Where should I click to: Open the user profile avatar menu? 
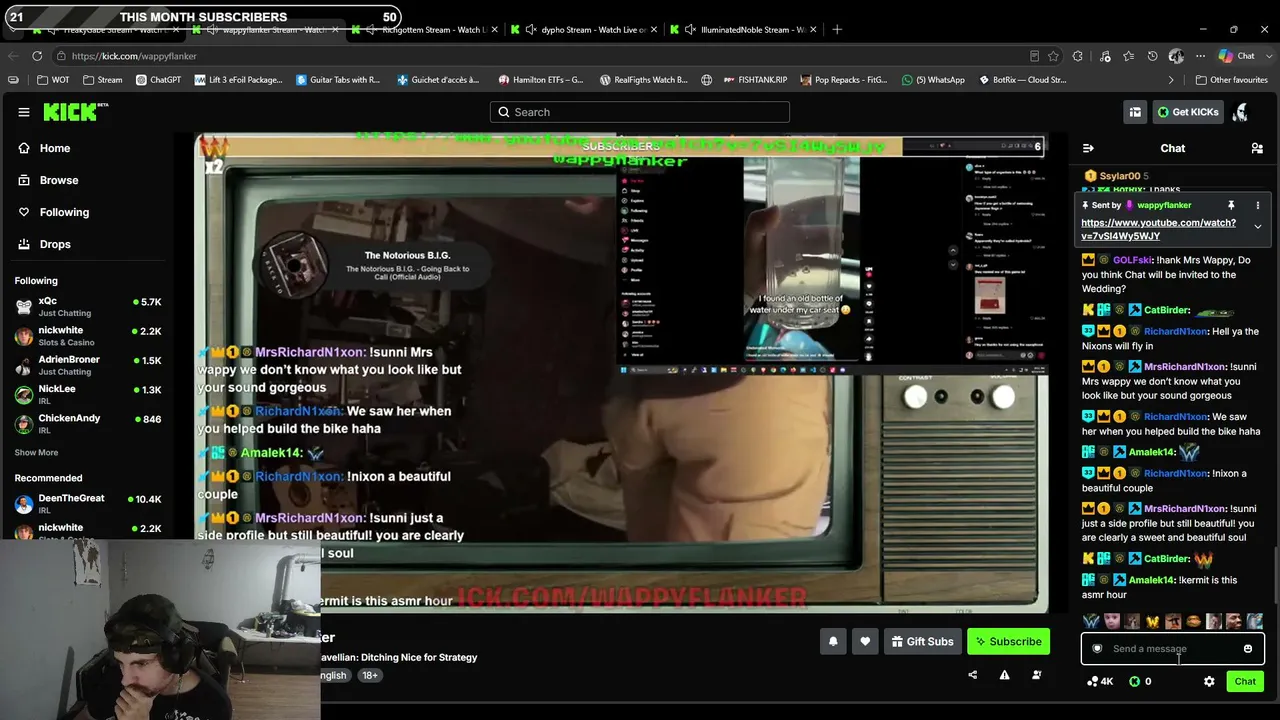point(1241,112)
